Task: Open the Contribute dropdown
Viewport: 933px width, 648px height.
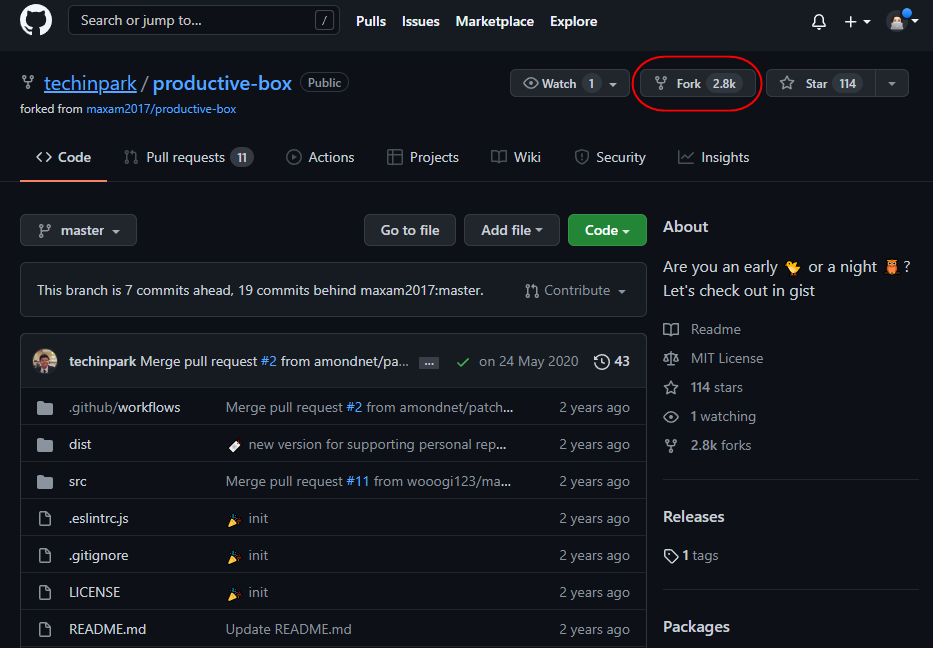Action: [x=575, y=291]
